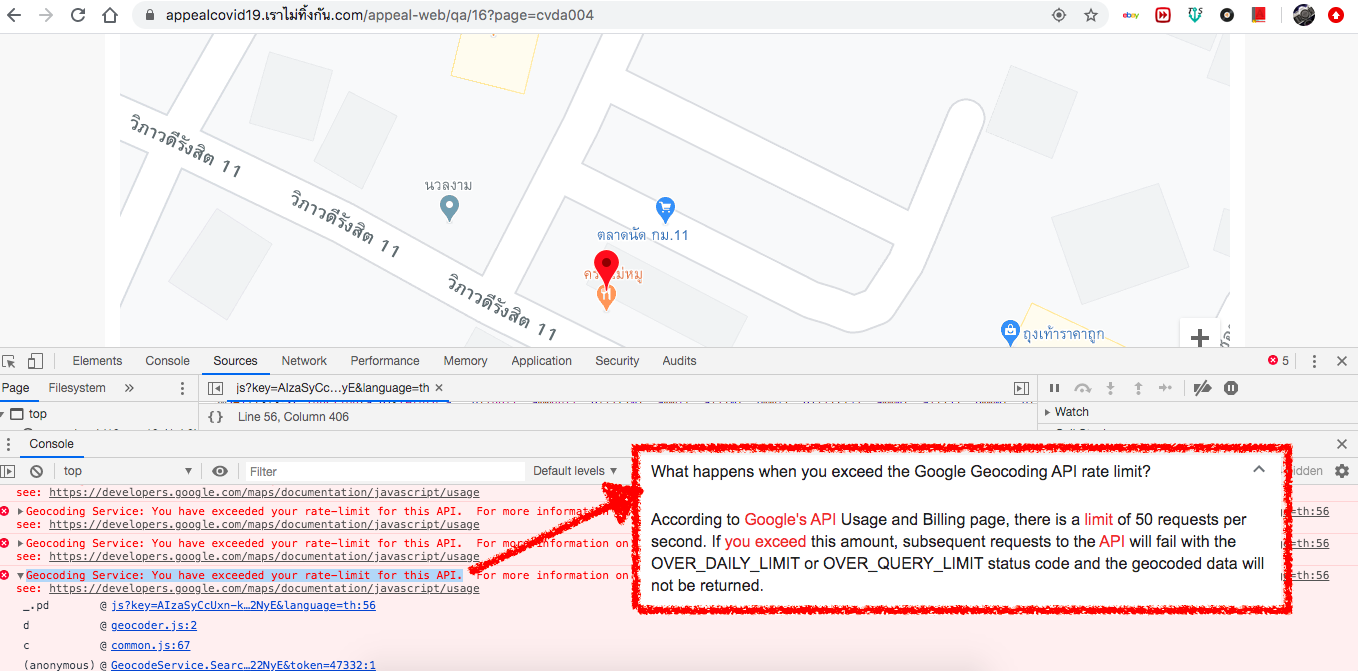Select the ถุงเท้าราคาถูก shop marker

[x=1010, y=331]
